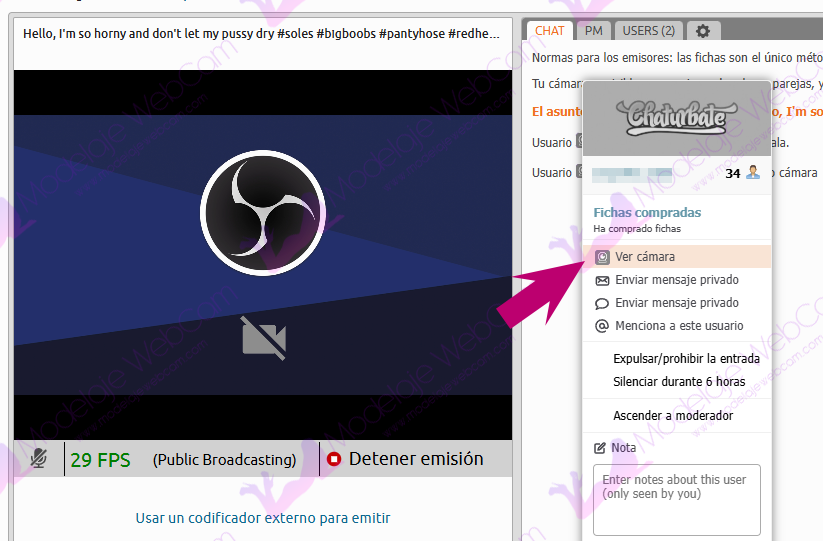
Task: Select Ver cámara menu option
Action: (645, 257)
